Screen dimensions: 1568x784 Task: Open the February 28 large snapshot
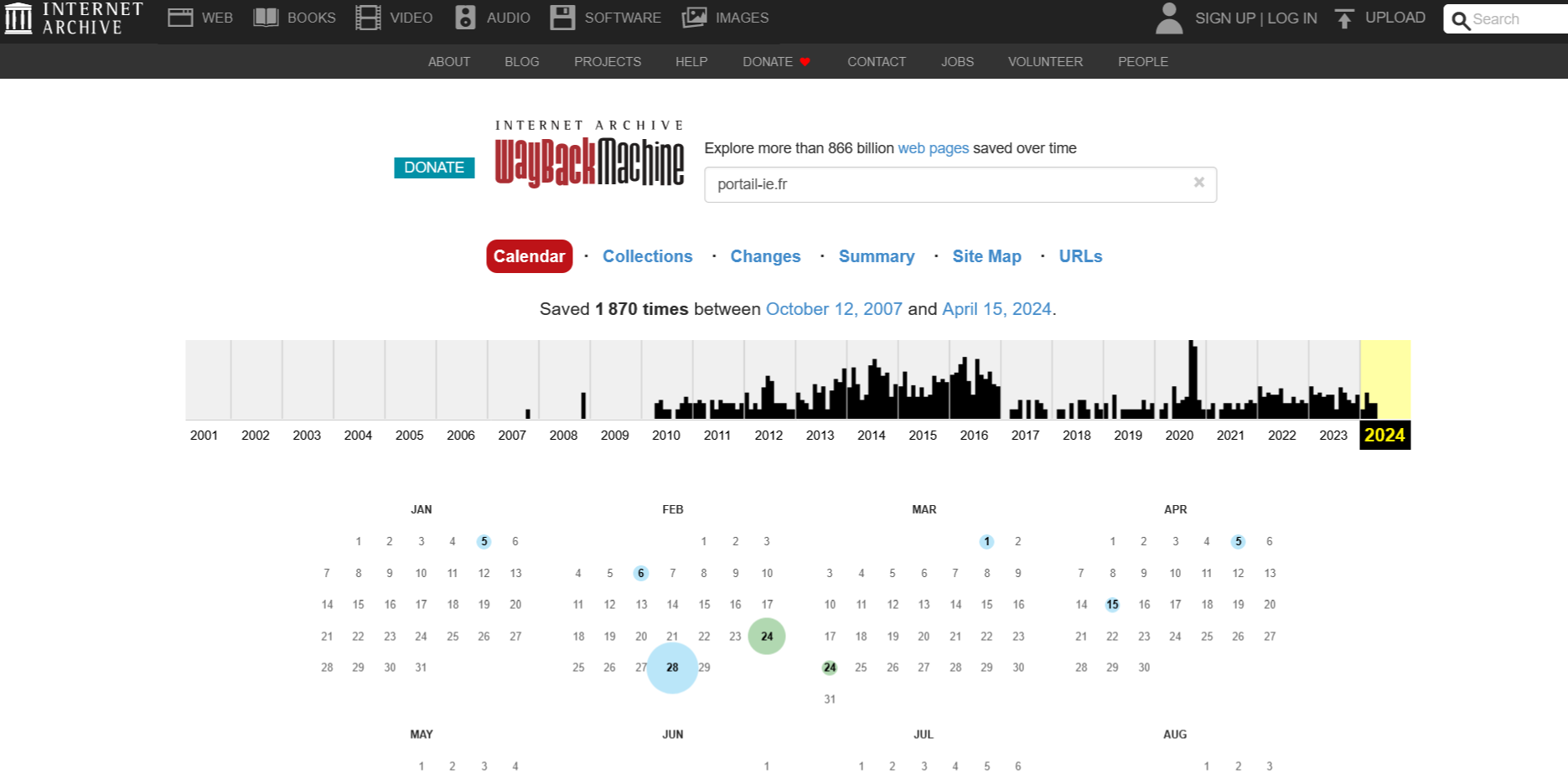click(672, 668)
